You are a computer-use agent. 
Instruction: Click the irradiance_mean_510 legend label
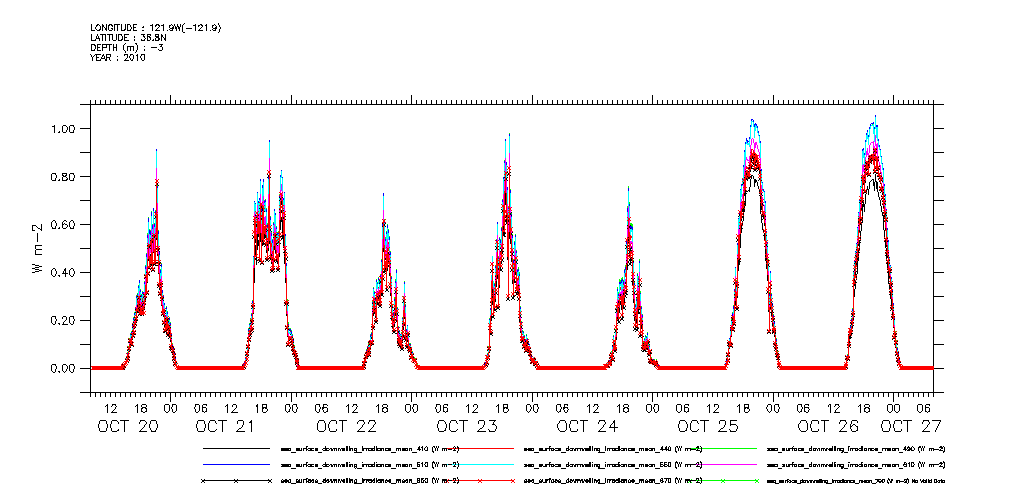tap(370, 464)
